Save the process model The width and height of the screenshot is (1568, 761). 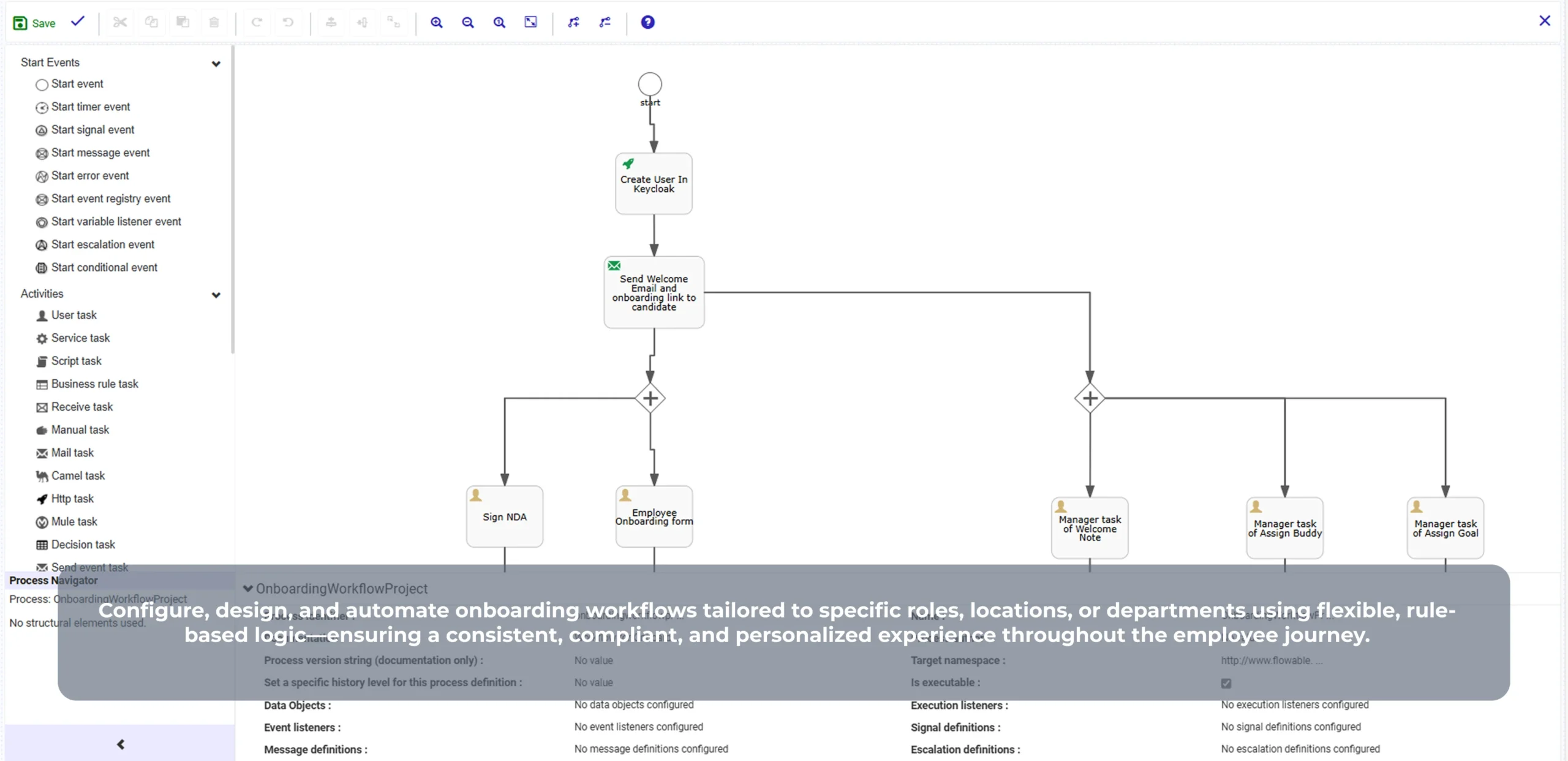point(34,23)
